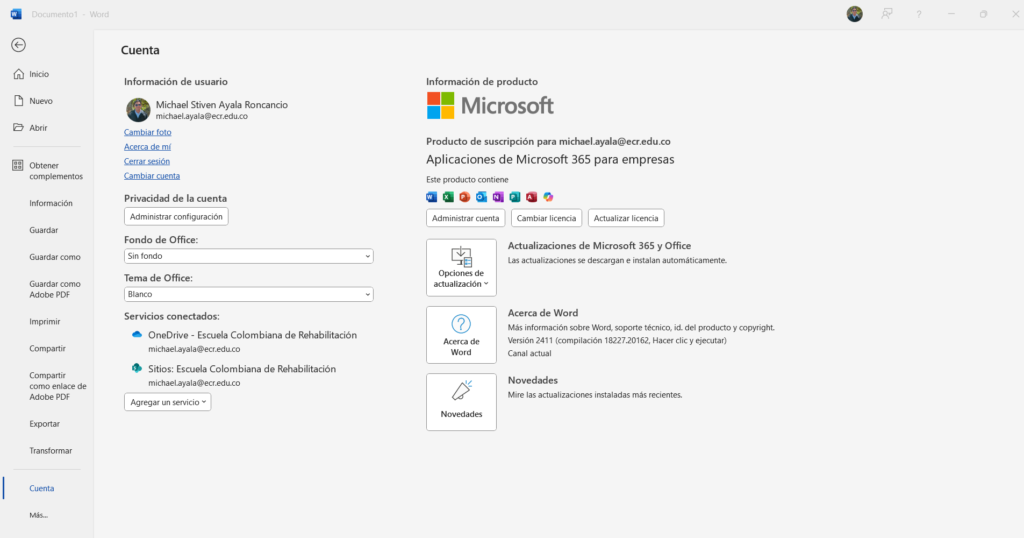Click the Obtener complementos add-ins icon

[18, 165]
